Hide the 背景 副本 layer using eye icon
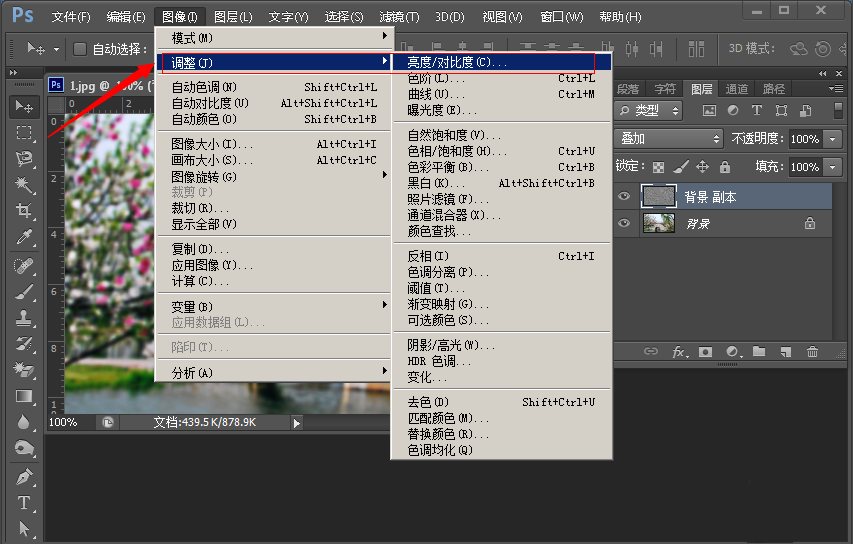The height and width of the screenshot is (544, 853). pos(624,197)
